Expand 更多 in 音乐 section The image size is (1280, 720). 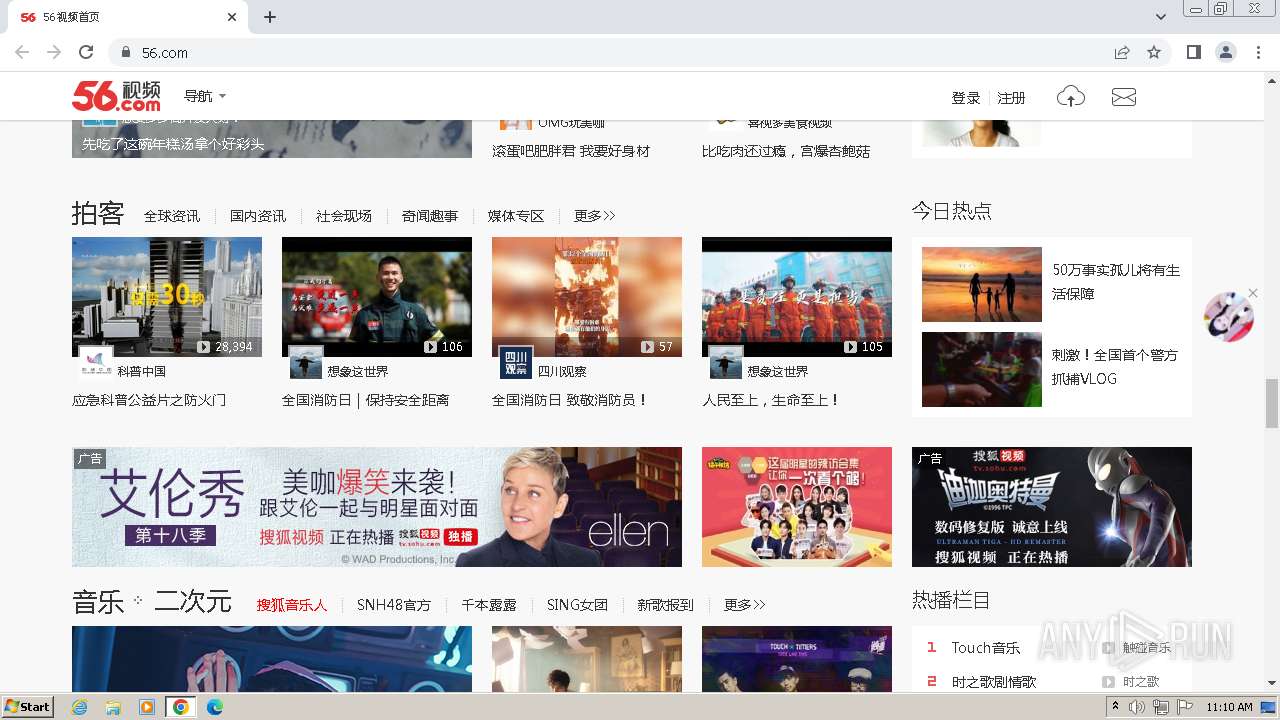tap(744, 605)
